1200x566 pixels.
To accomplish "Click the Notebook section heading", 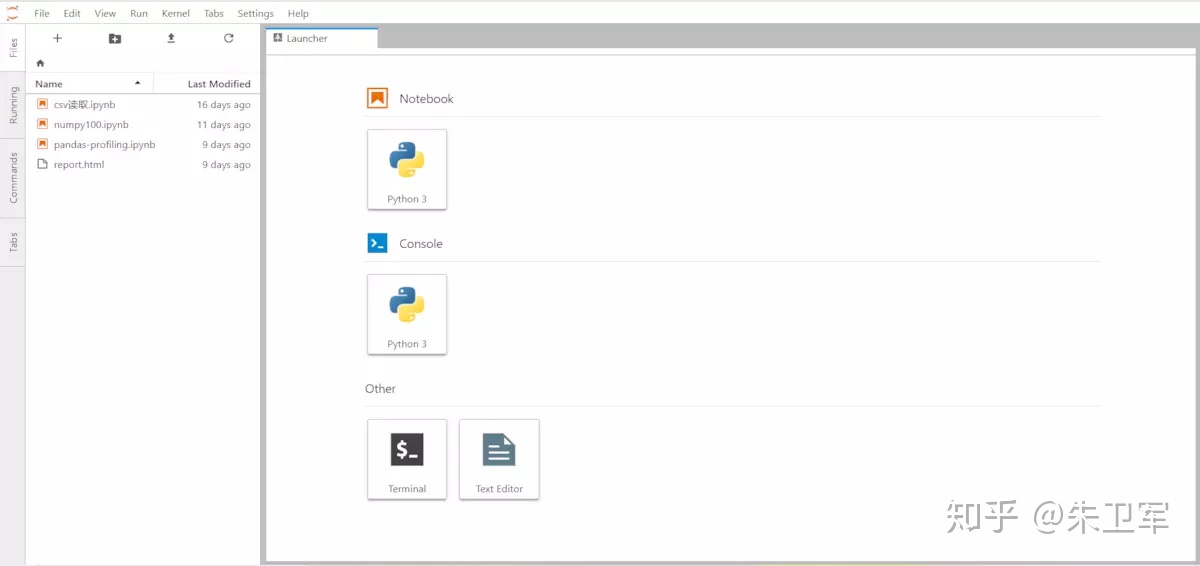I will coord(426,98).
